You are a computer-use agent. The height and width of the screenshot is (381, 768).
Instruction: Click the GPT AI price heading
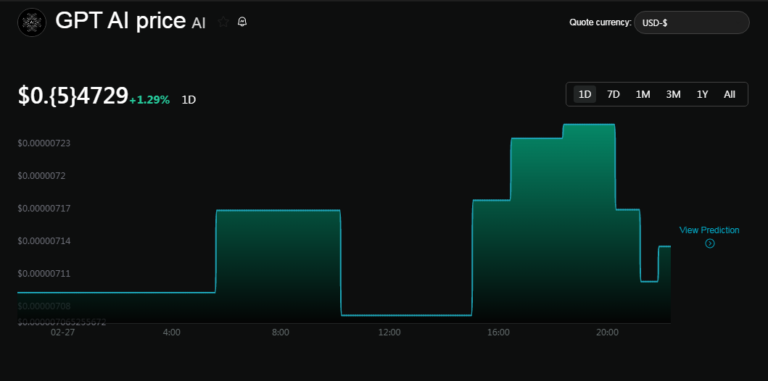coord(120,22)
